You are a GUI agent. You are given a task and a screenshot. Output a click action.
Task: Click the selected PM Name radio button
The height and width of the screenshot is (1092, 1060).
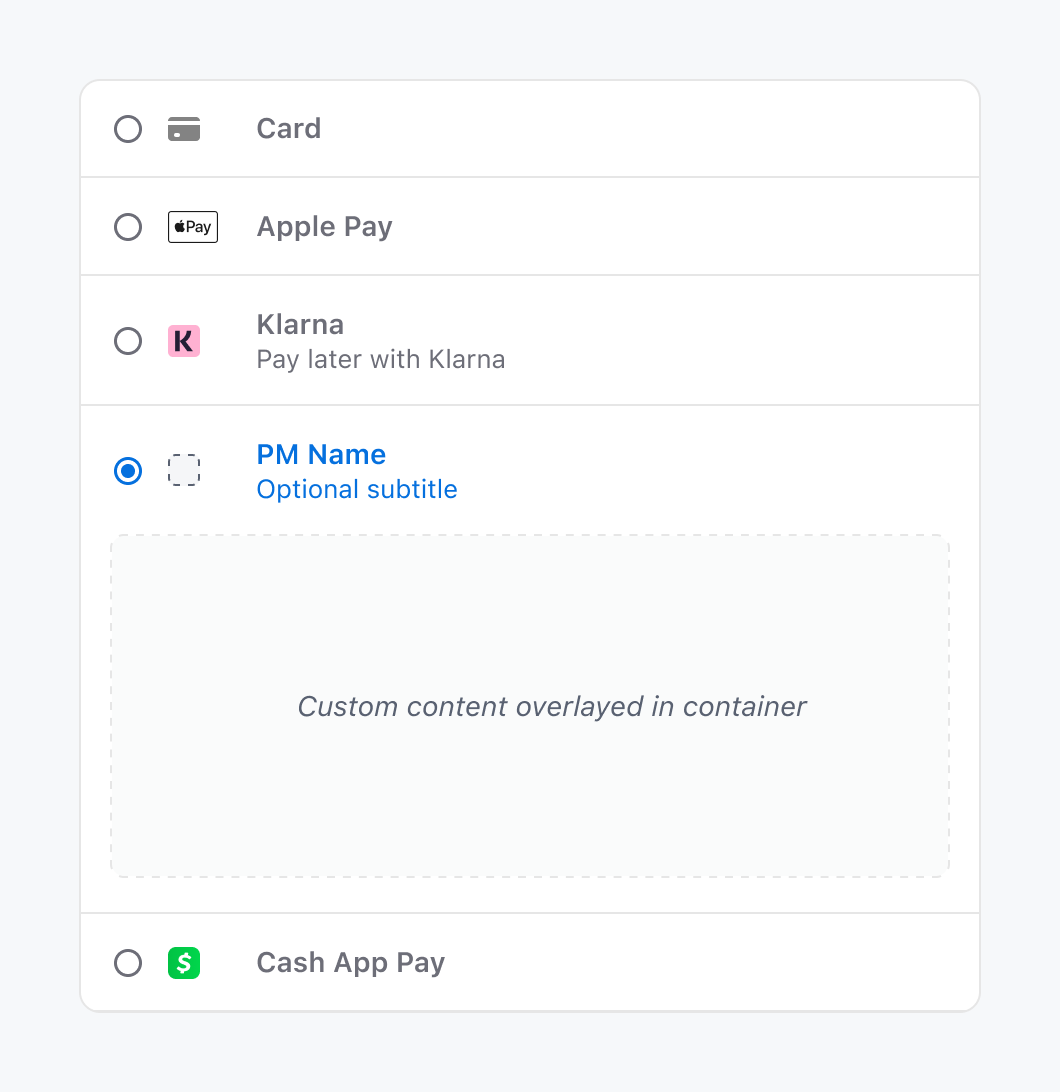coord(128,471)
